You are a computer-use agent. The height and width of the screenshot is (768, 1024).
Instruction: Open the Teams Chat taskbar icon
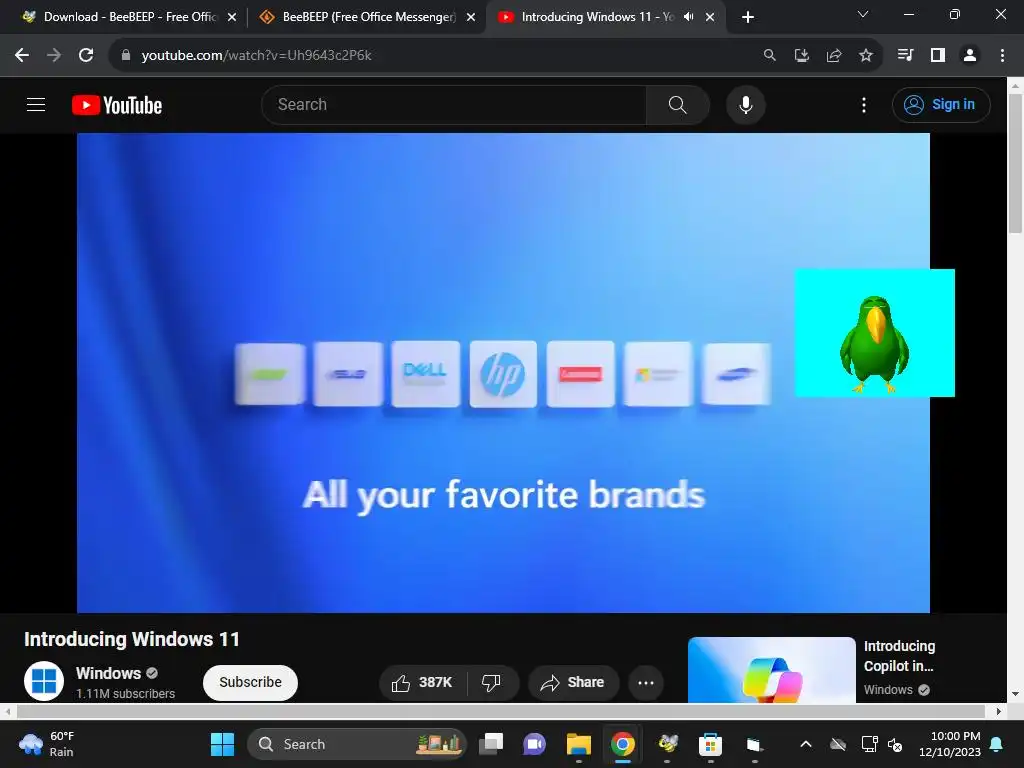[x=535, y=744]
